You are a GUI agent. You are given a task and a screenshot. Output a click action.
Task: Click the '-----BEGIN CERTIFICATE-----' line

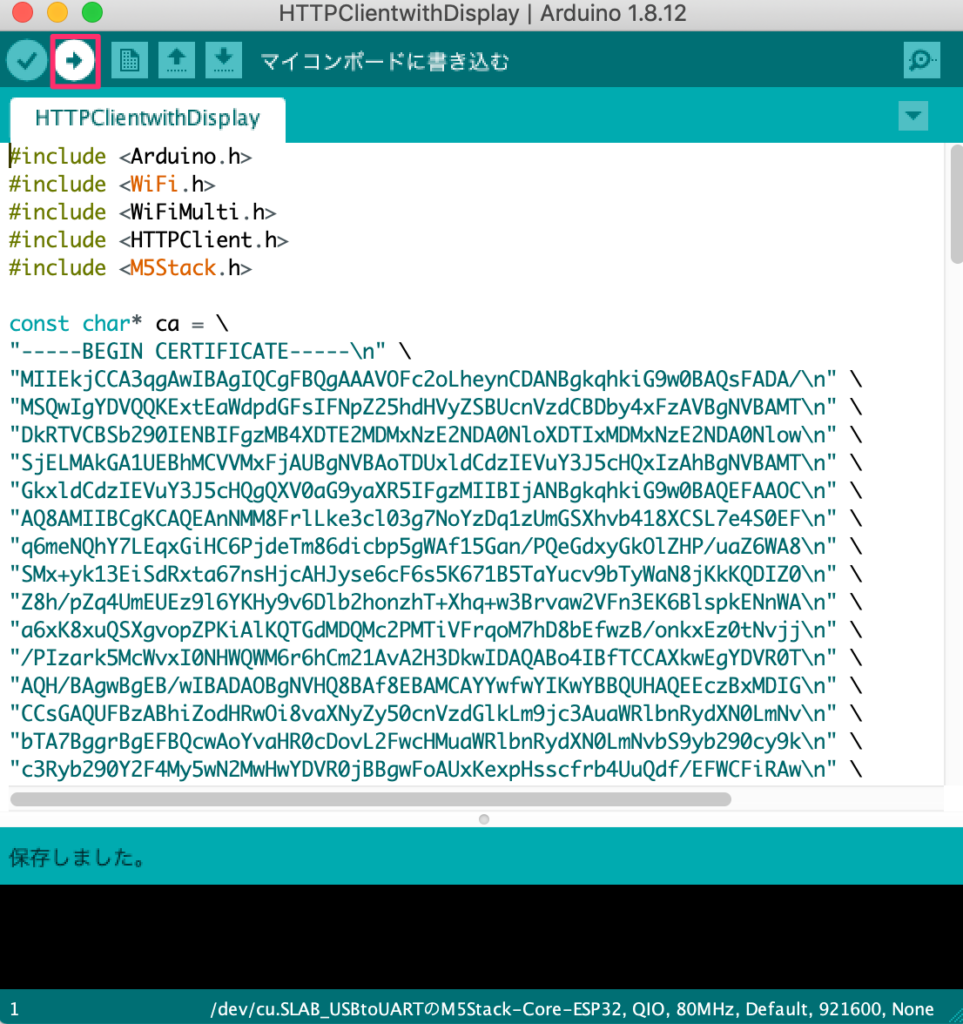210,352
